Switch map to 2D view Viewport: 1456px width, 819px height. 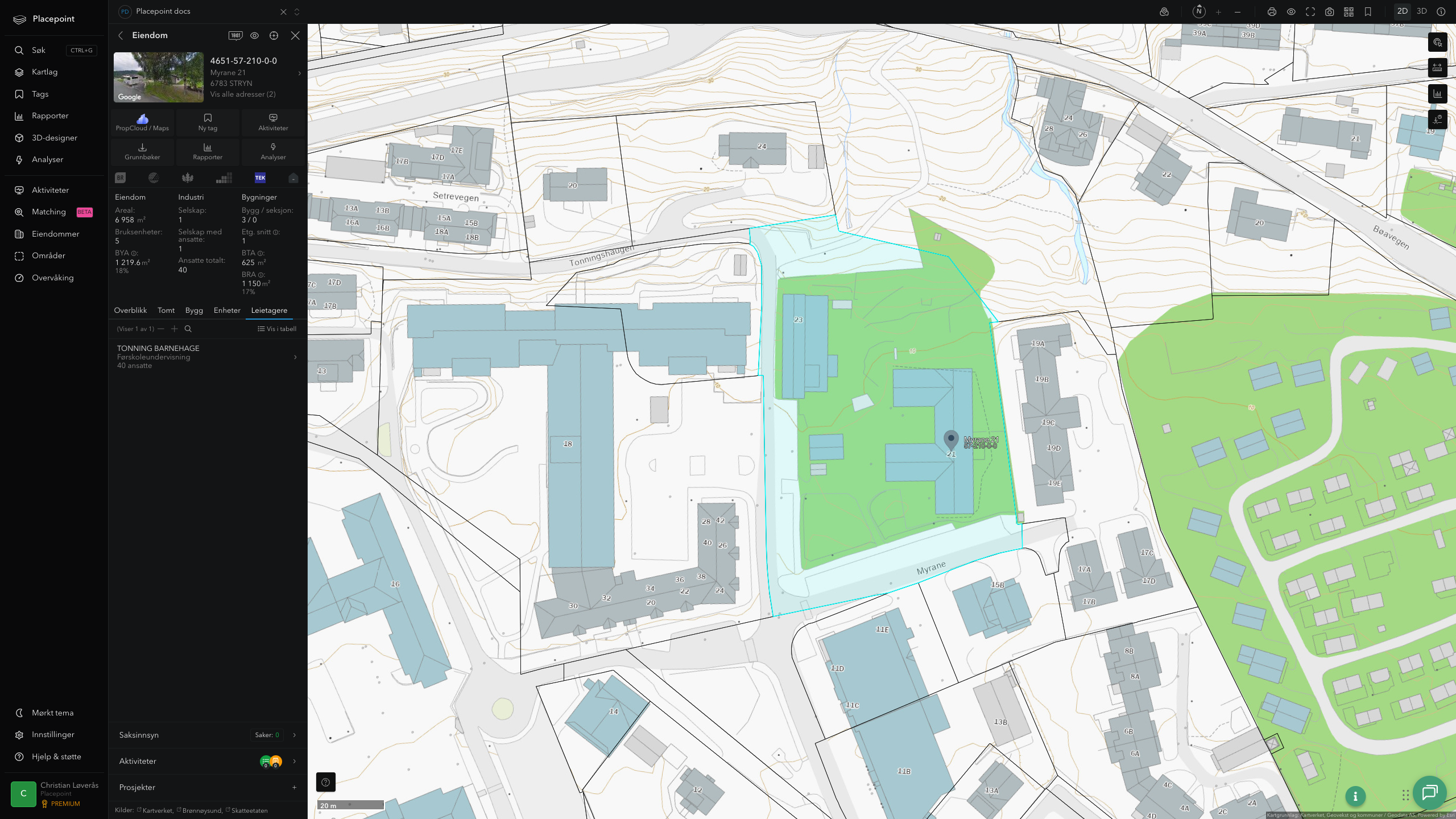point(1403,11)
